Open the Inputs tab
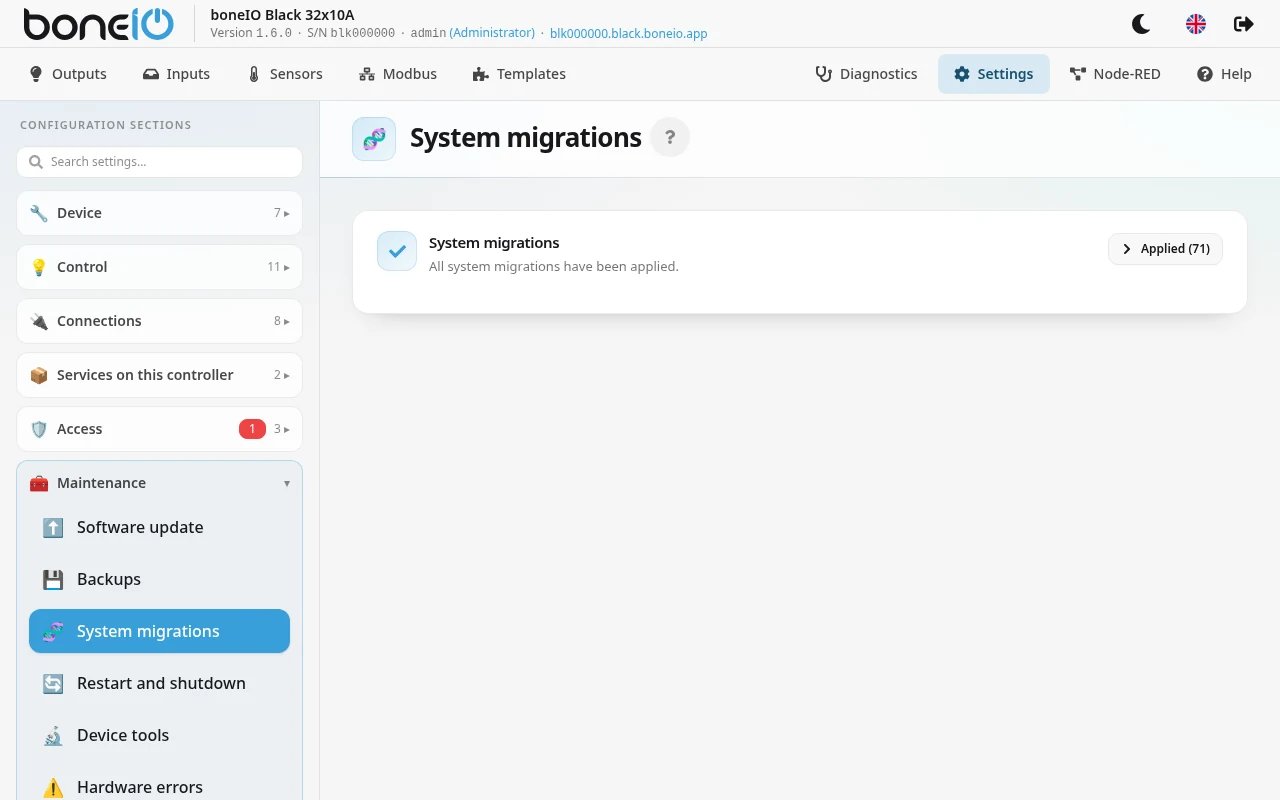1280x800 pixels. [x=176, y=74]
